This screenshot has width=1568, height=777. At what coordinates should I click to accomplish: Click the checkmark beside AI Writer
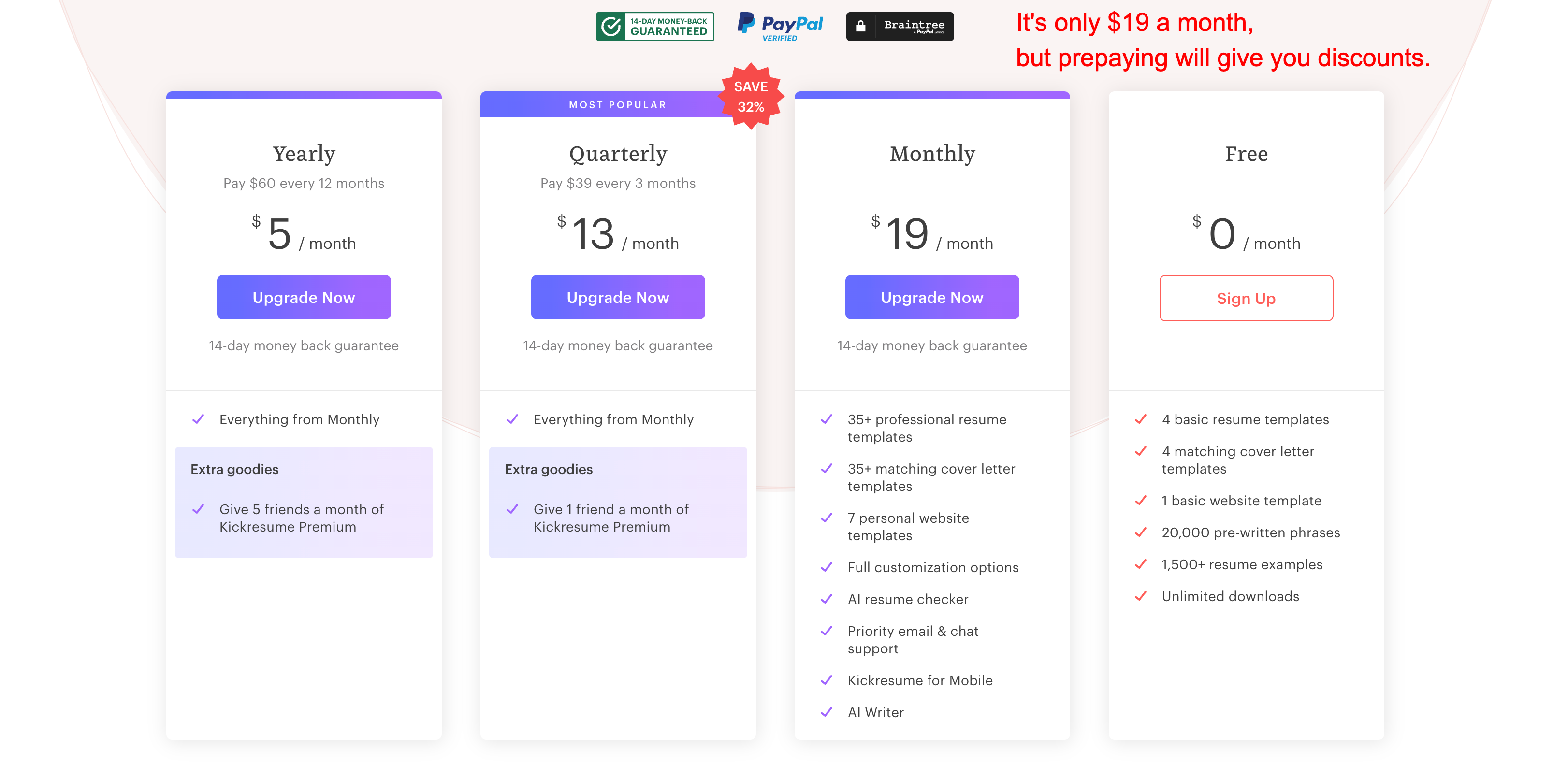pyautogui.click(x=827, y=711)
